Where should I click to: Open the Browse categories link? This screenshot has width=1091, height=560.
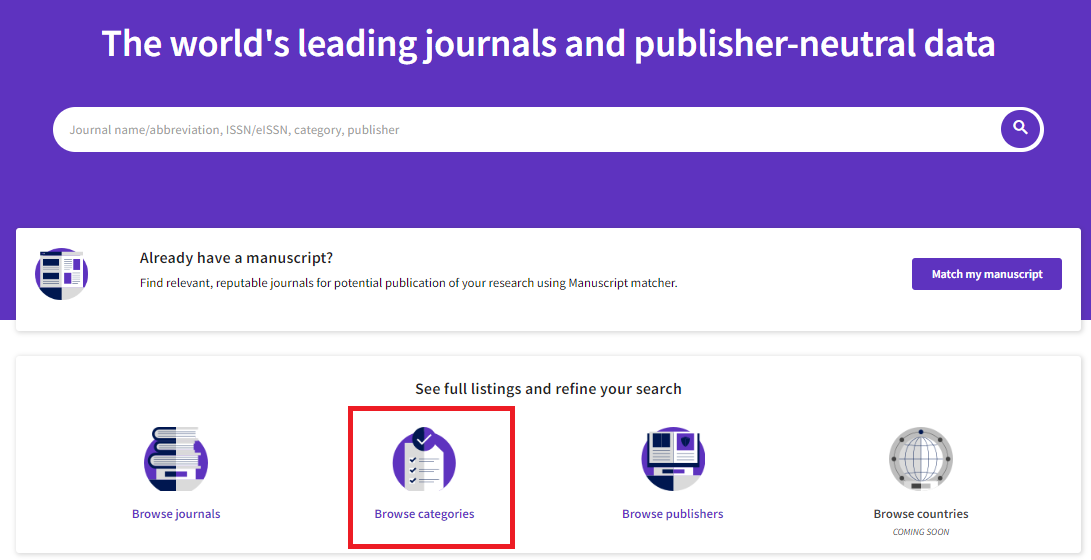424,513
